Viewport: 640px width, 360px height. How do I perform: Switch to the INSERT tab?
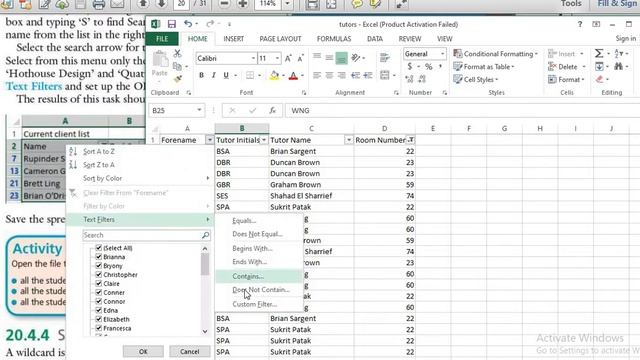(233, 39)
